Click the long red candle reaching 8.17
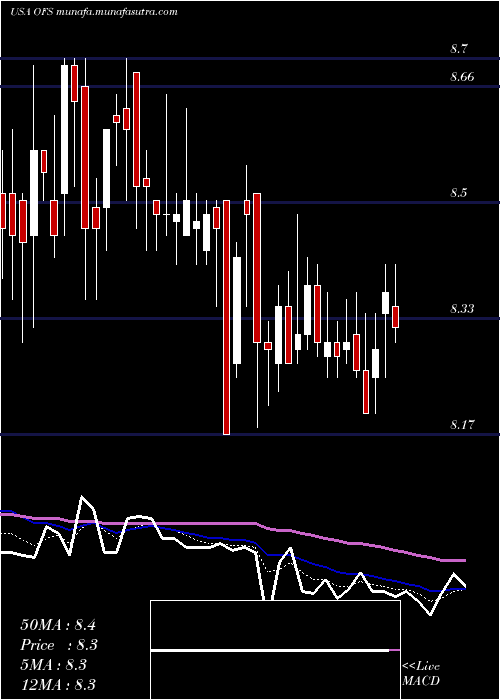This screenshot has height=700, width=500. tap(226, 317)
